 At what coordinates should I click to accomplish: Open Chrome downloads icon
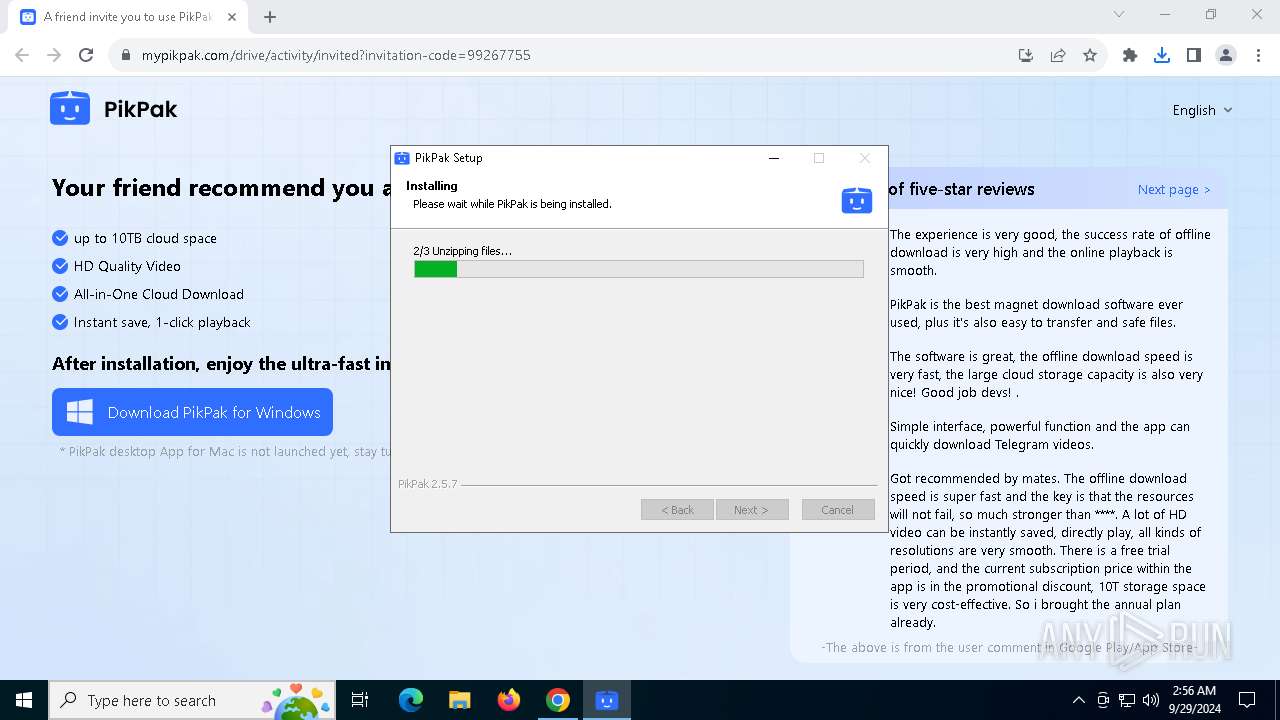[x=1162, y=55]
